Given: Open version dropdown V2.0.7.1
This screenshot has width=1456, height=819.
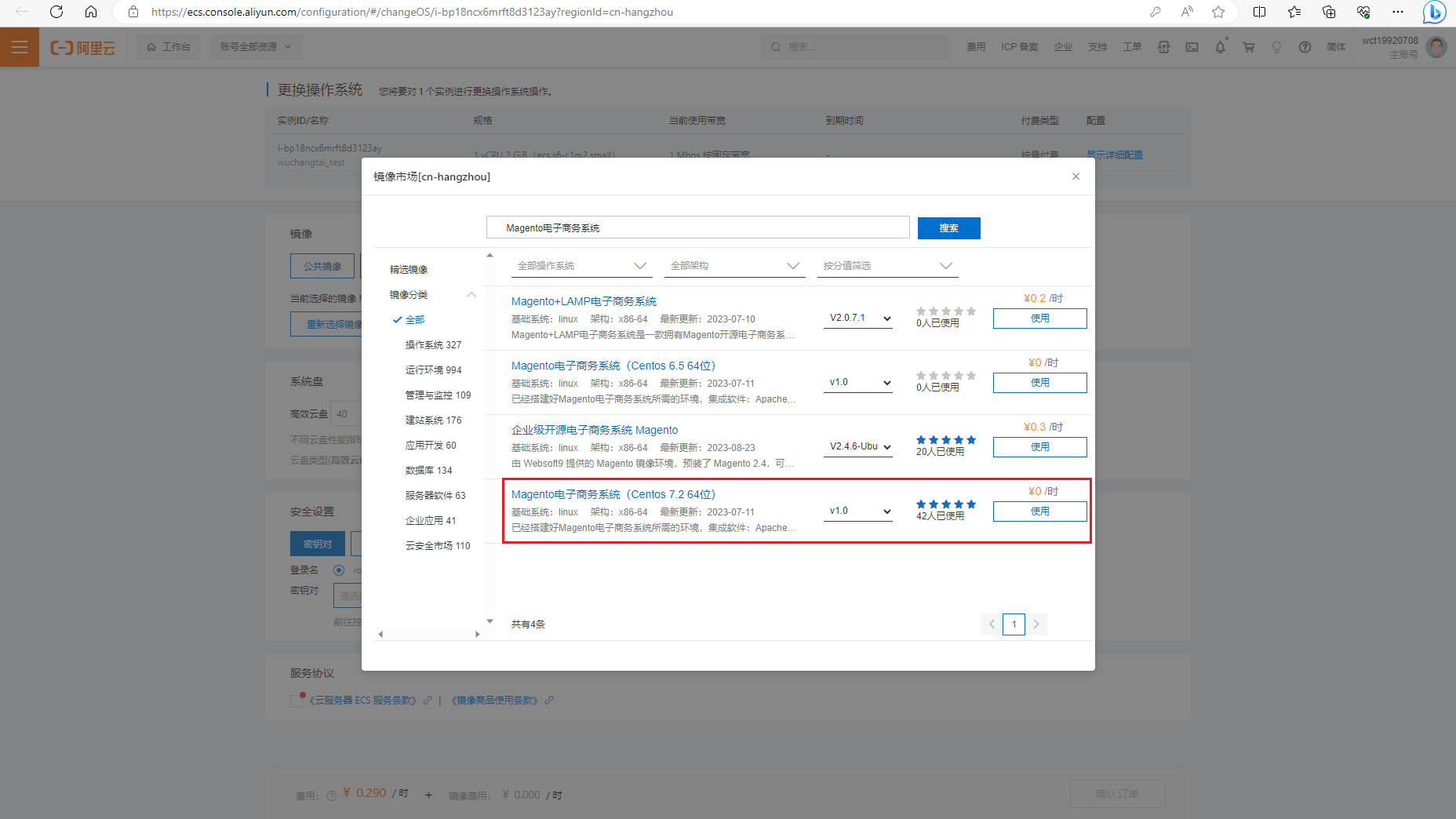Looking at the screenshot, I should pyautogui.click(x=858, y=318).
